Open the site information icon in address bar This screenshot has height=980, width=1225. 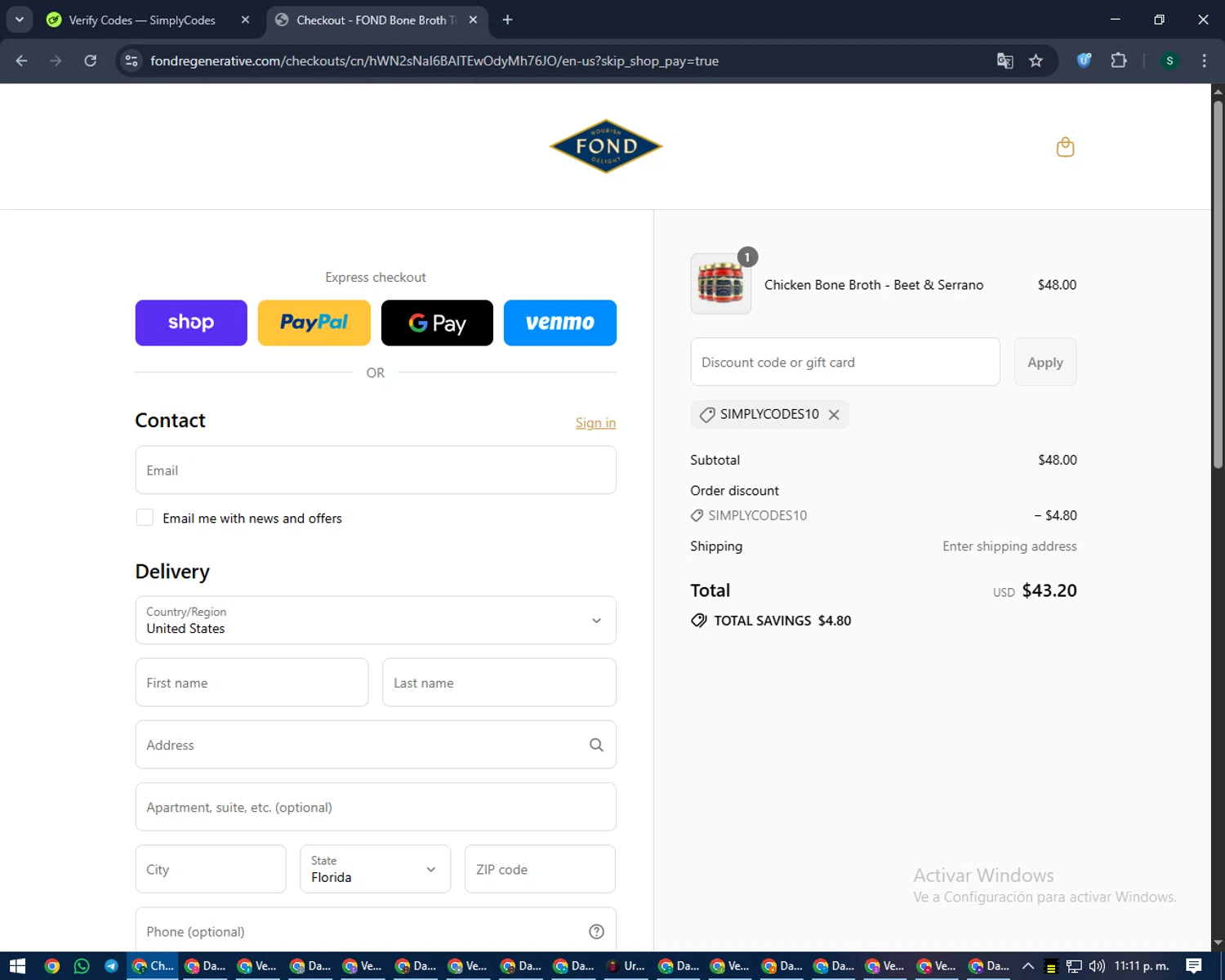(131, 60)
